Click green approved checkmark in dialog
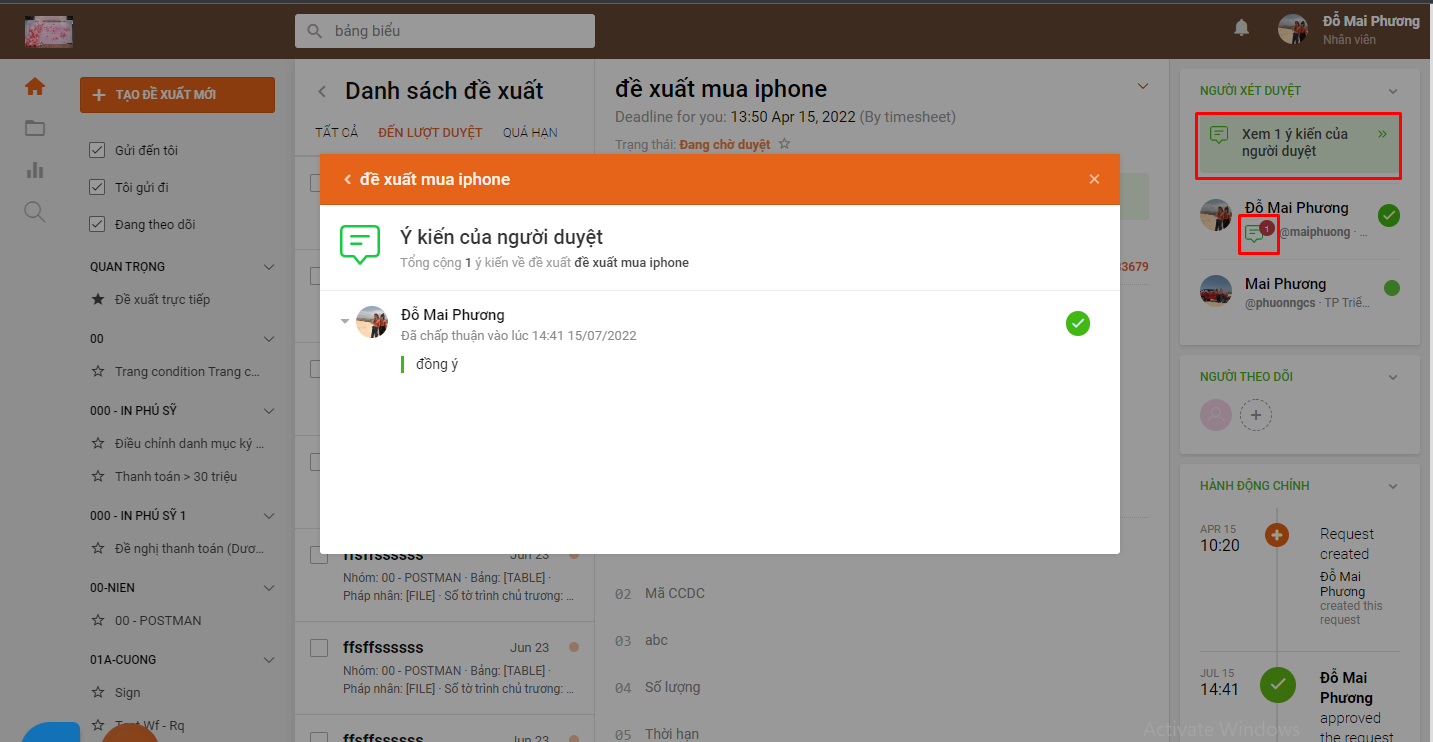 1078,323
